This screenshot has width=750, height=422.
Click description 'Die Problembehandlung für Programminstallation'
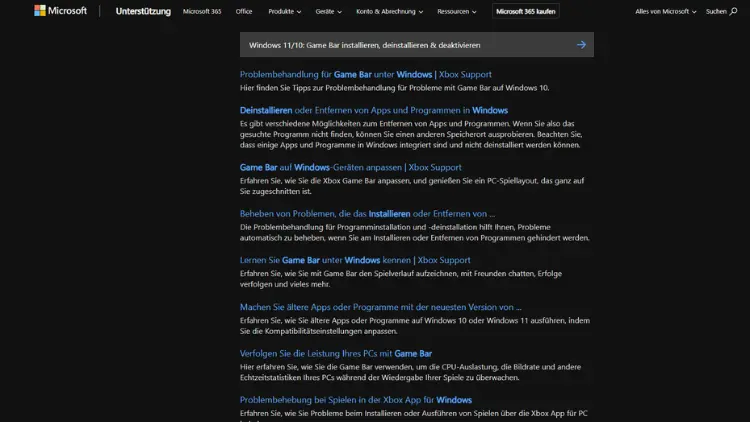[415, 232]
